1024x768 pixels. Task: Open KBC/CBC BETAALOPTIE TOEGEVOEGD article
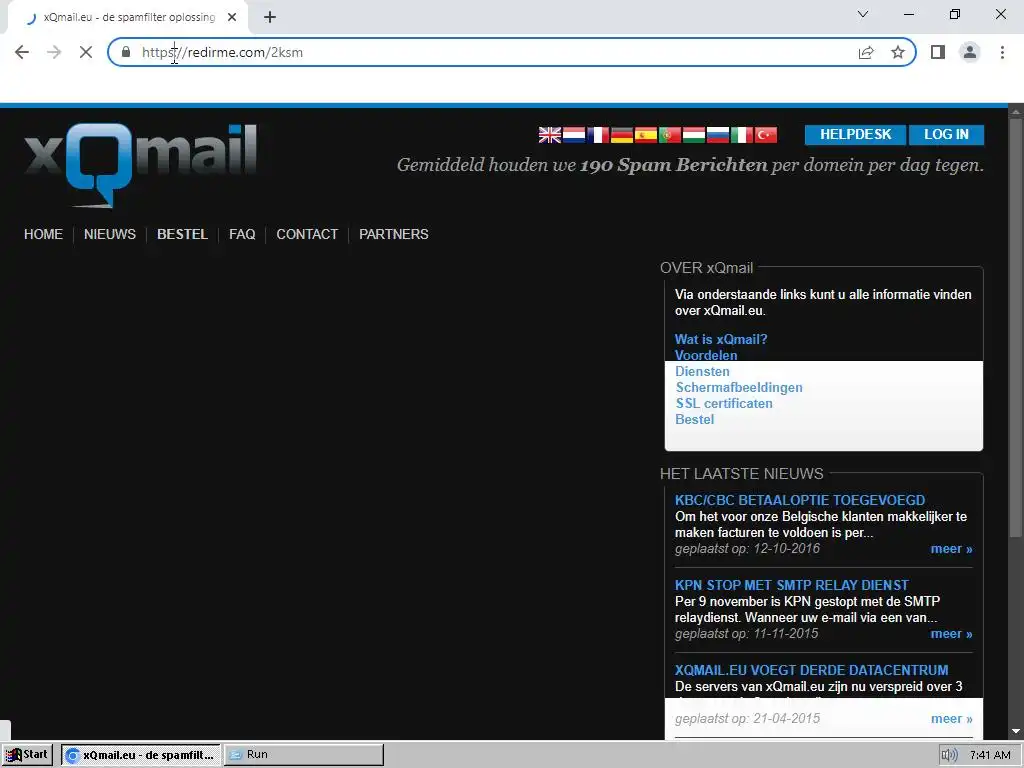[800, 500]
